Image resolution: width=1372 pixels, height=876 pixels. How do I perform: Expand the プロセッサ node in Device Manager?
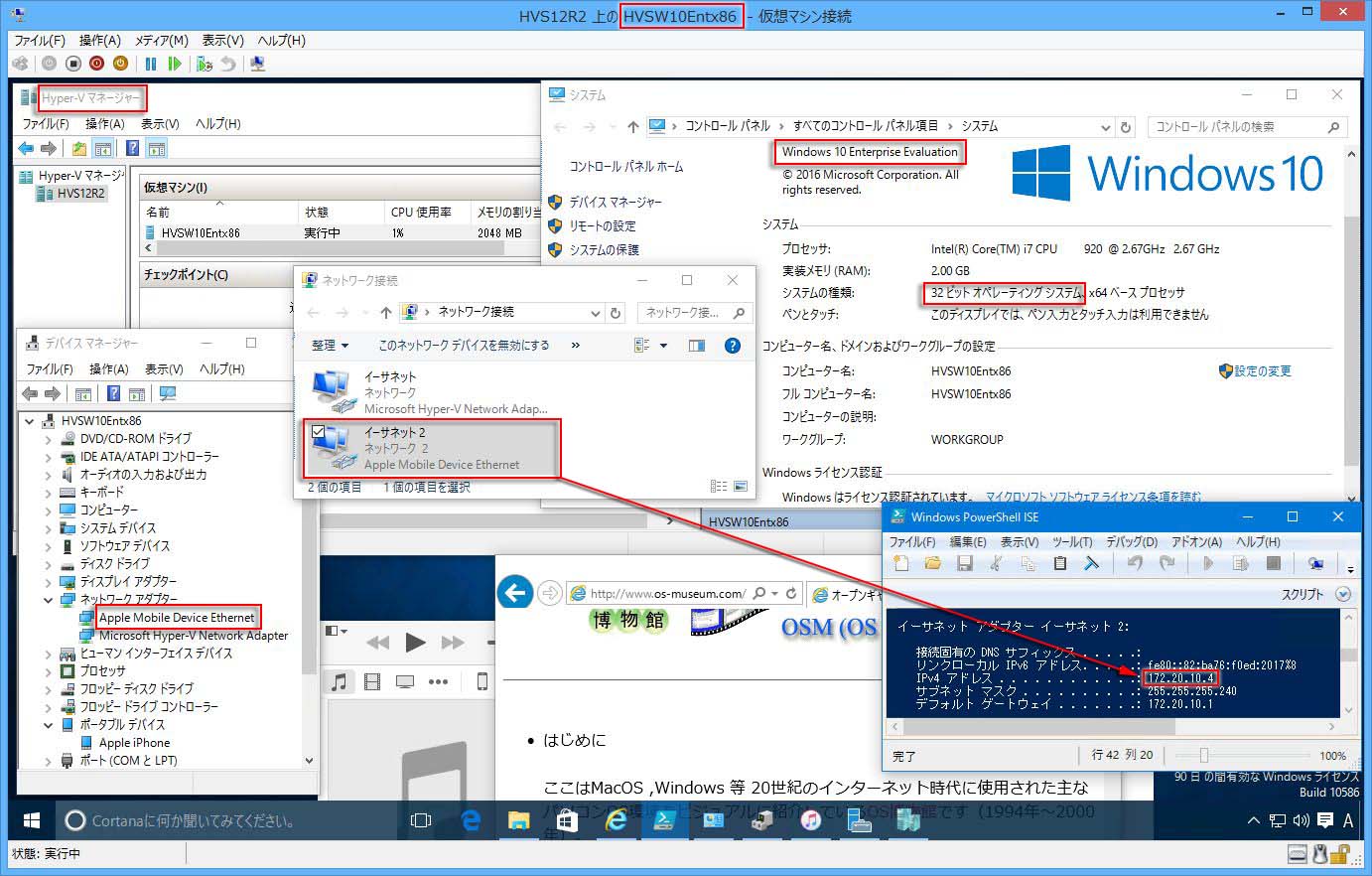pyautogui.click(x=48, y=671)
